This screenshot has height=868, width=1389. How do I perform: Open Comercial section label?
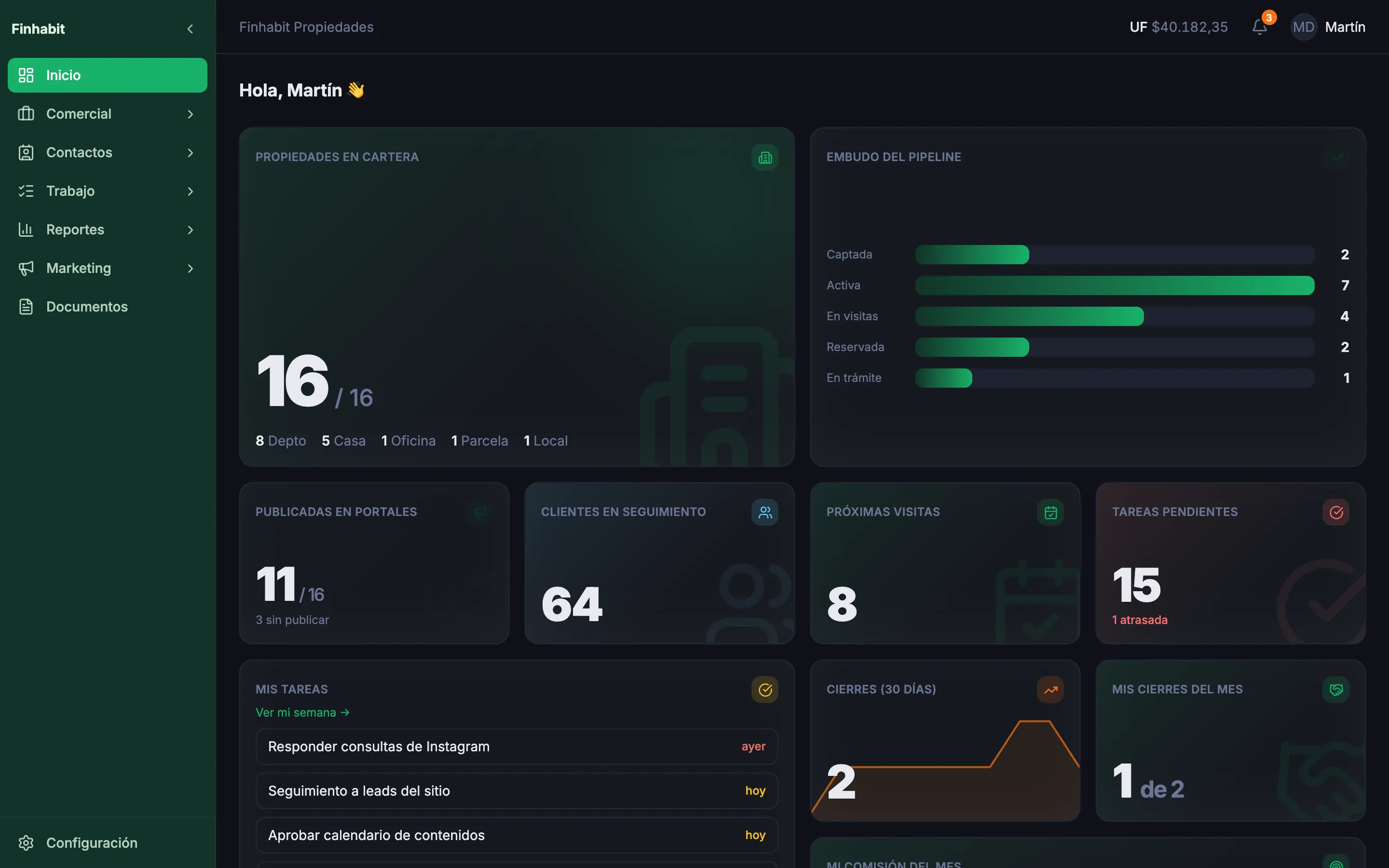click(79, 114)
